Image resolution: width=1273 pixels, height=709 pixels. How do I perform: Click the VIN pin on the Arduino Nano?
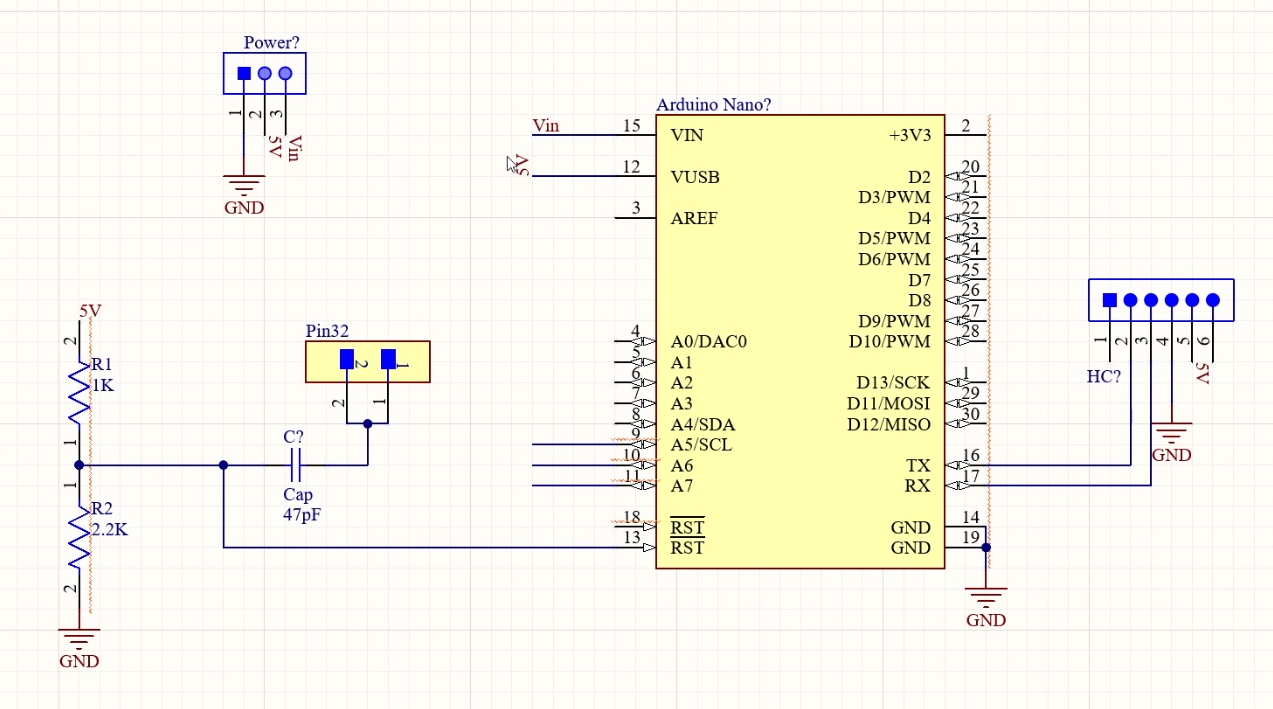click(x=687, y=135)
